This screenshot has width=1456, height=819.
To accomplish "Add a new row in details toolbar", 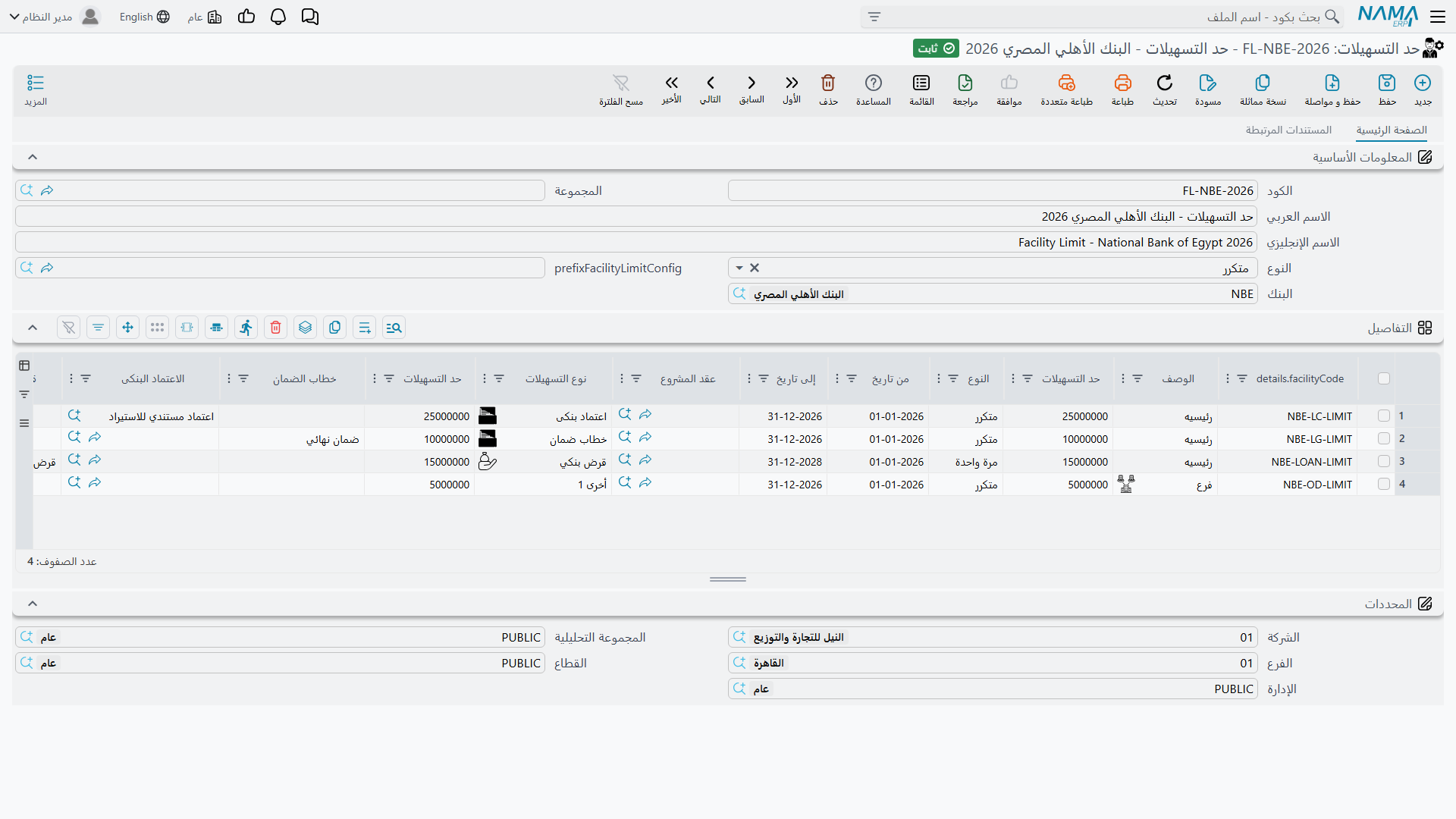I will click(365, 328).
